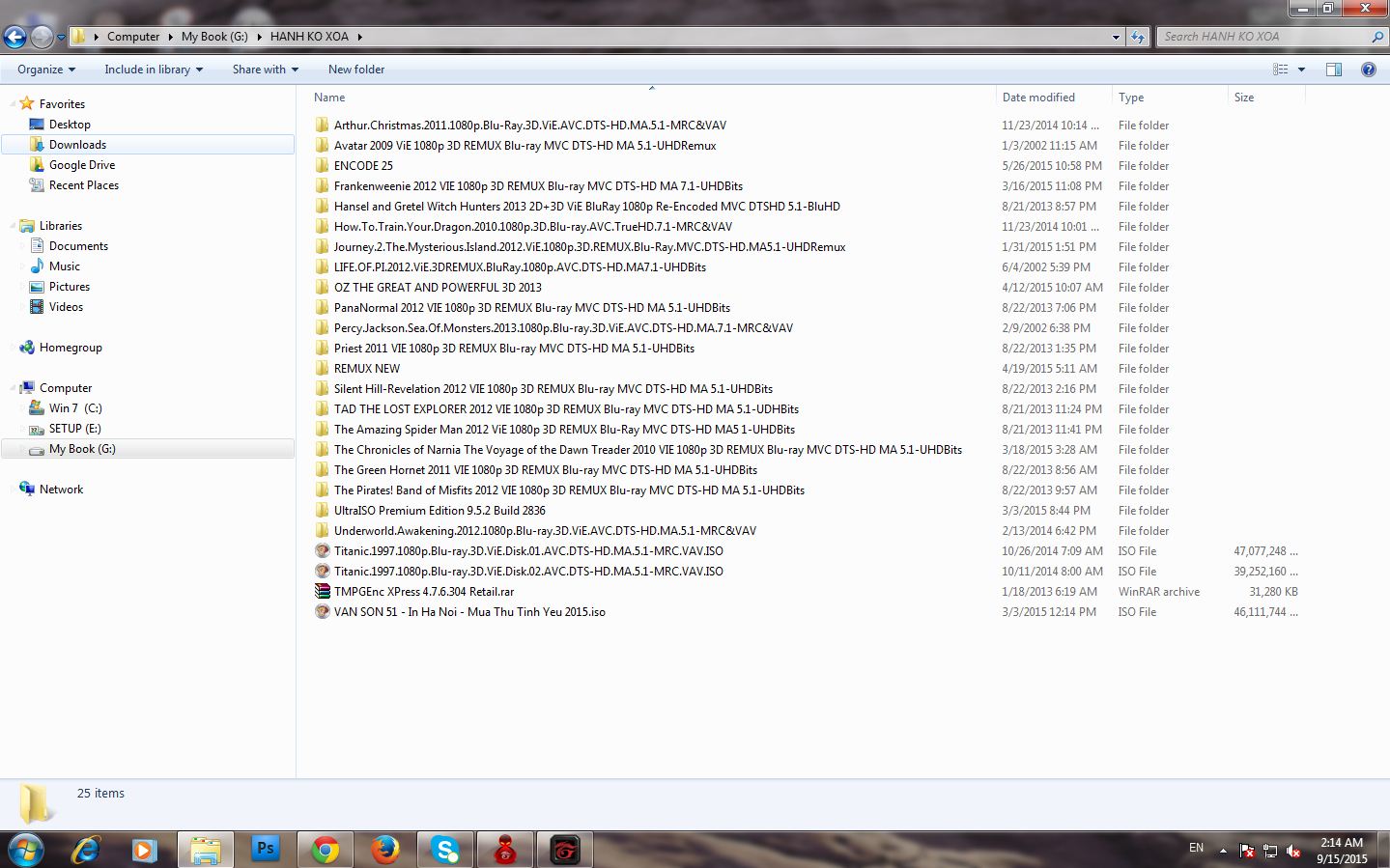Select The Green Hornet 2011 folder name

point(546,470)
